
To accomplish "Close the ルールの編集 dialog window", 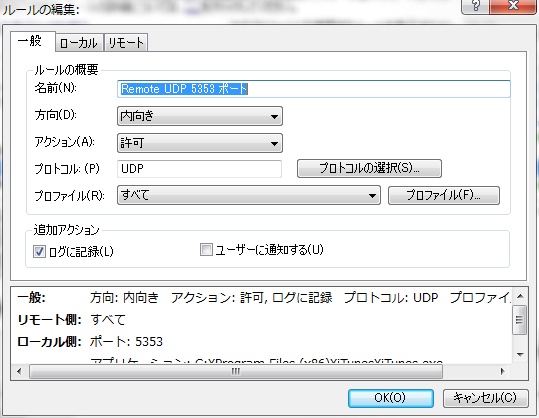I will (513, 6).
